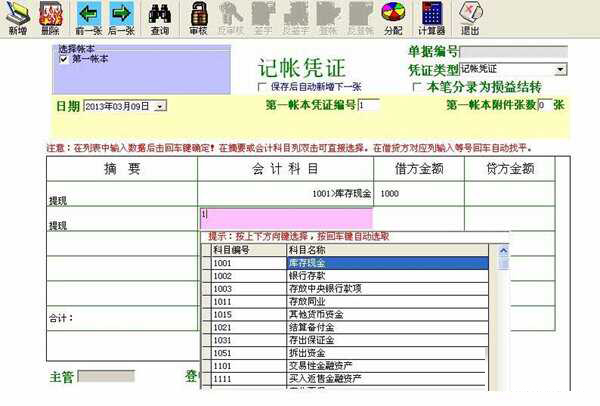Open 查询 binoculars search icon
This screenshot has width=600, height=406.
tap(160, 18)
